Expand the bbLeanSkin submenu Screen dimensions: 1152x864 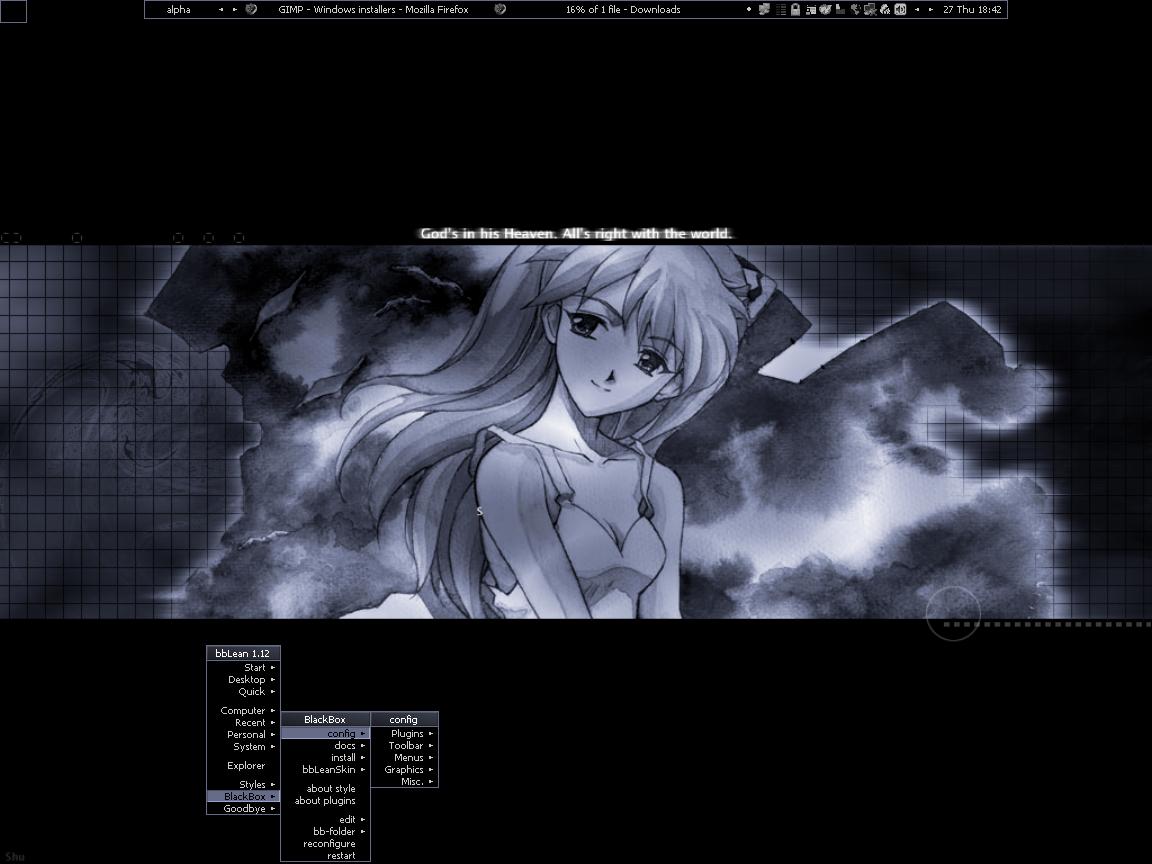[325, 770]
